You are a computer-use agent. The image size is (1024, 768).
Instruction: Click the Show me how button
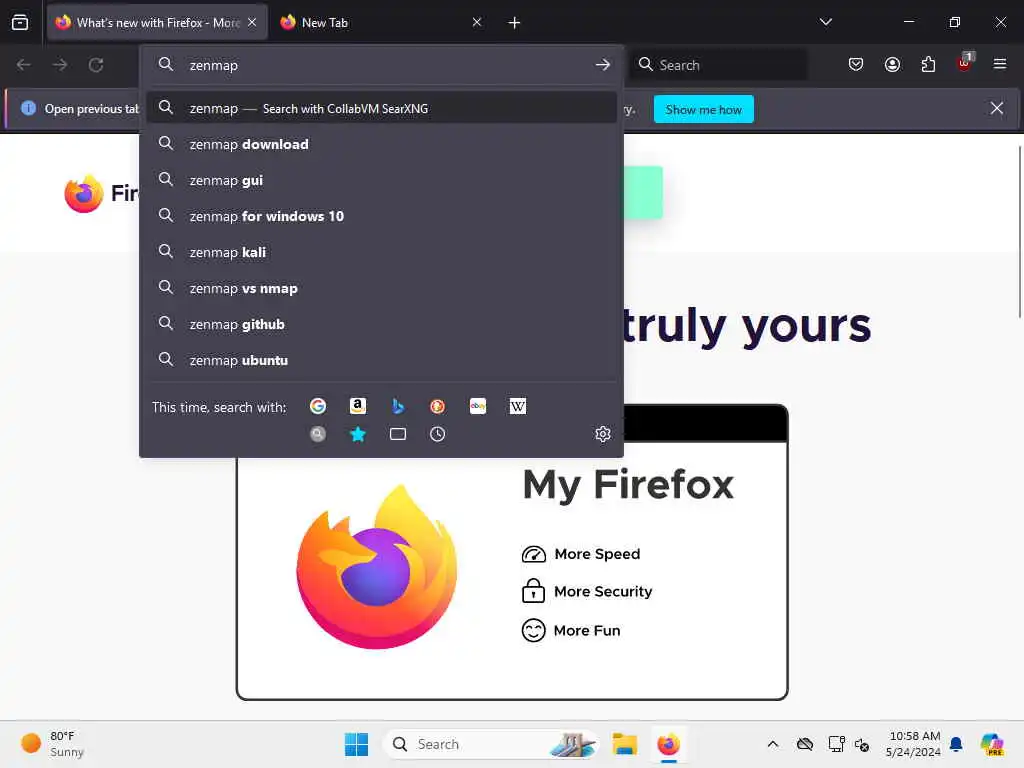coord(703,110)
